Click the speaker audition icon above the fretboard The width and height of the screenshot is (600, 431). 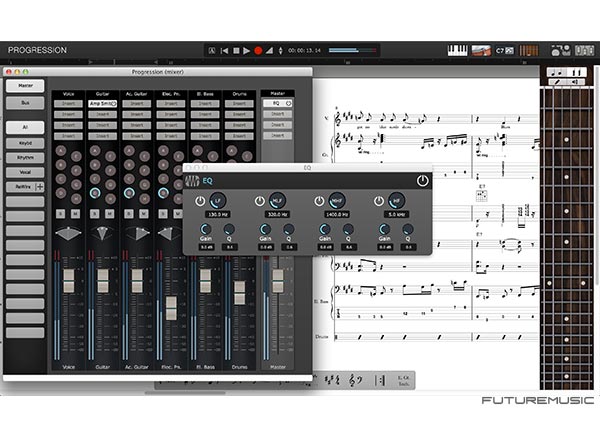coord(576,82)
